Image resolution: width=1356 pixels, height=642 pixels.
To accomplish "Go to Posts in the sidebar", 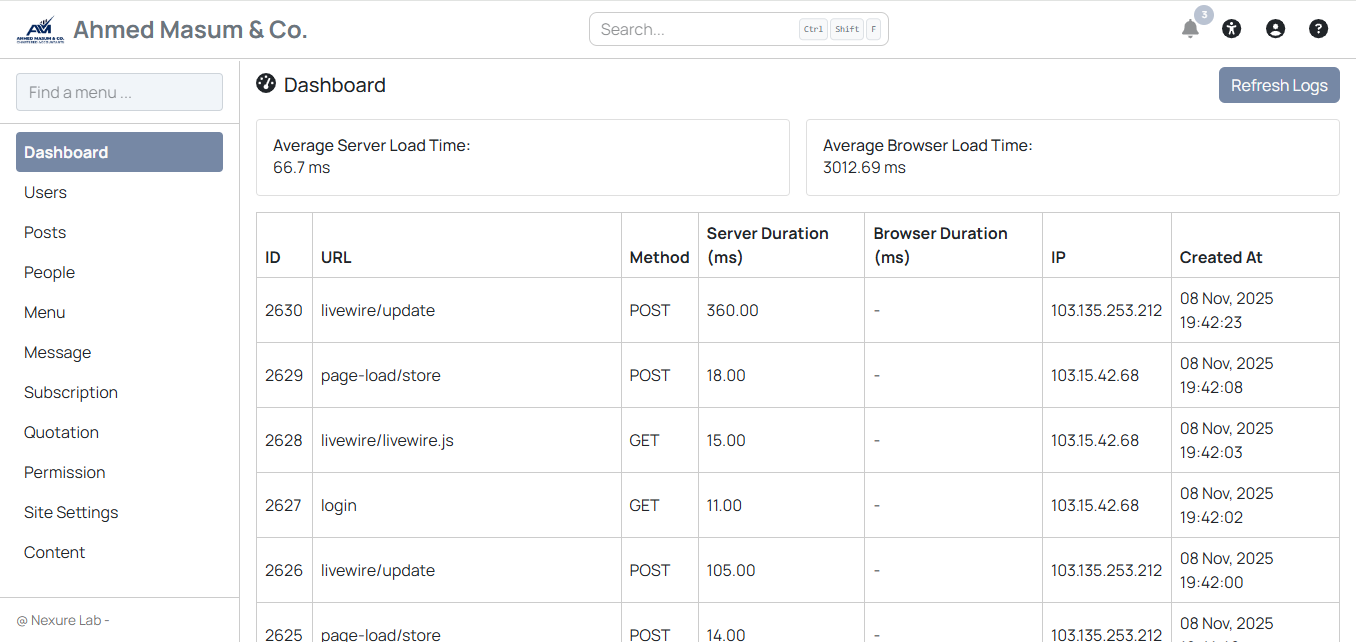I will [x=45, y=232].
